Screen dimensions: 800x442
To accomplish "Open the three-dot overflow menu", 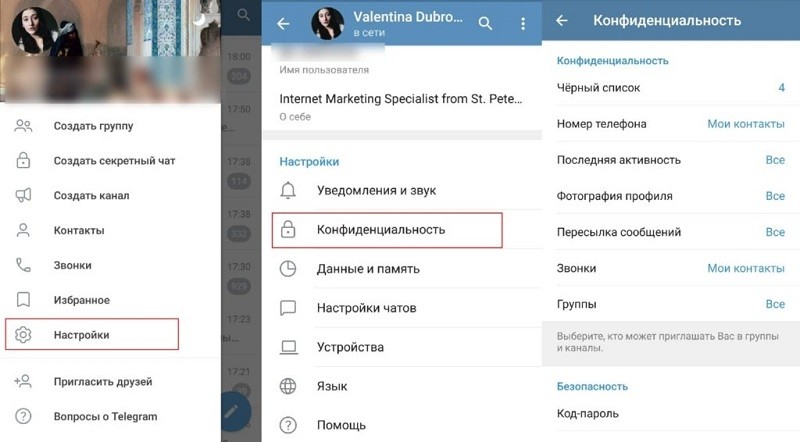I will click(x=523, y=23).
